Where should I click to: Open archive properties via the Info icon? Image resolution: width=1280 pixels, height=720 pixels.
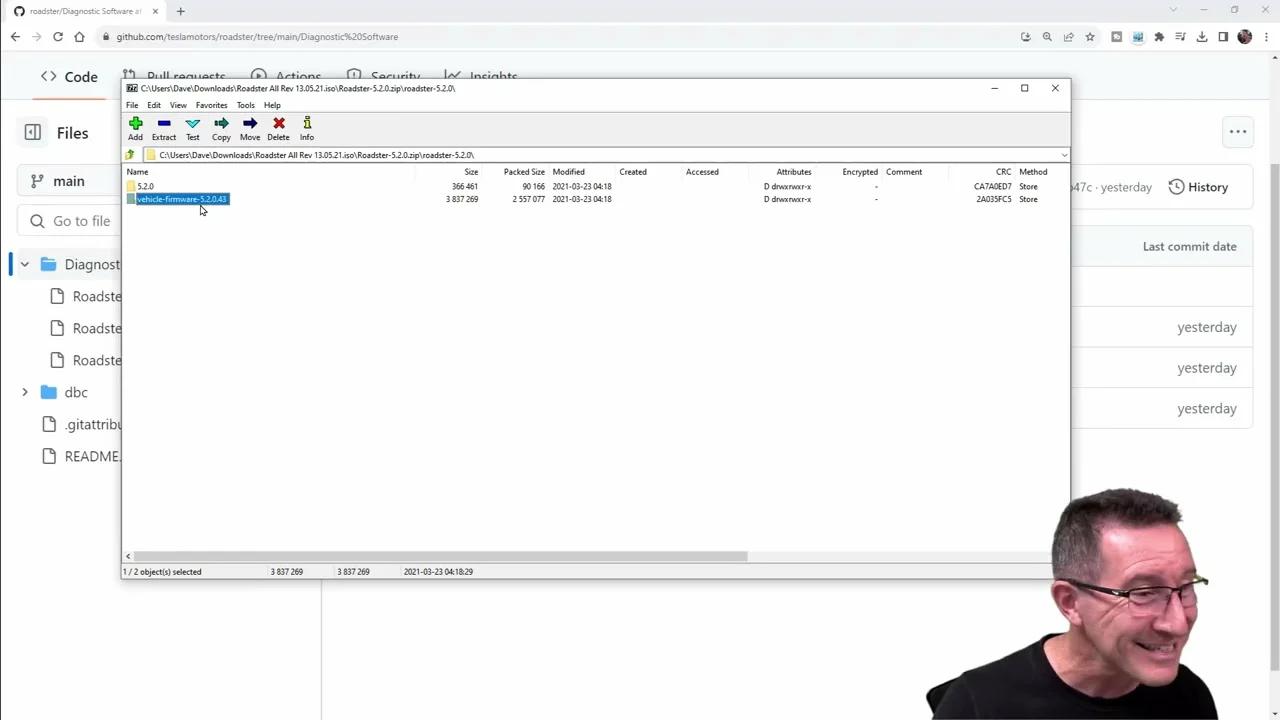(x=306, y=127)
